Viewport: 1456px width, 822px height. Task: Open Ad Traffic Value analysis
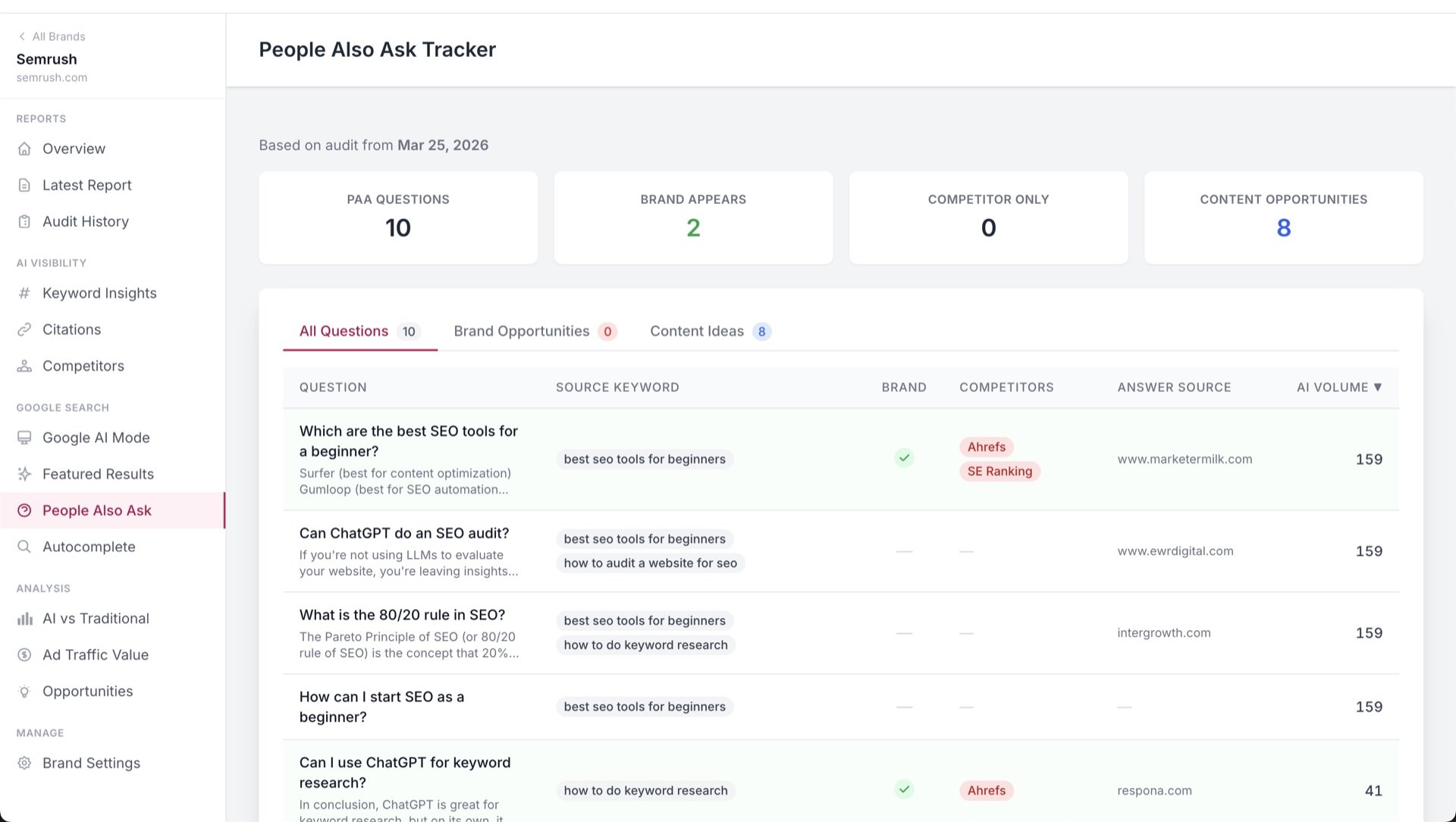point(96,655)
